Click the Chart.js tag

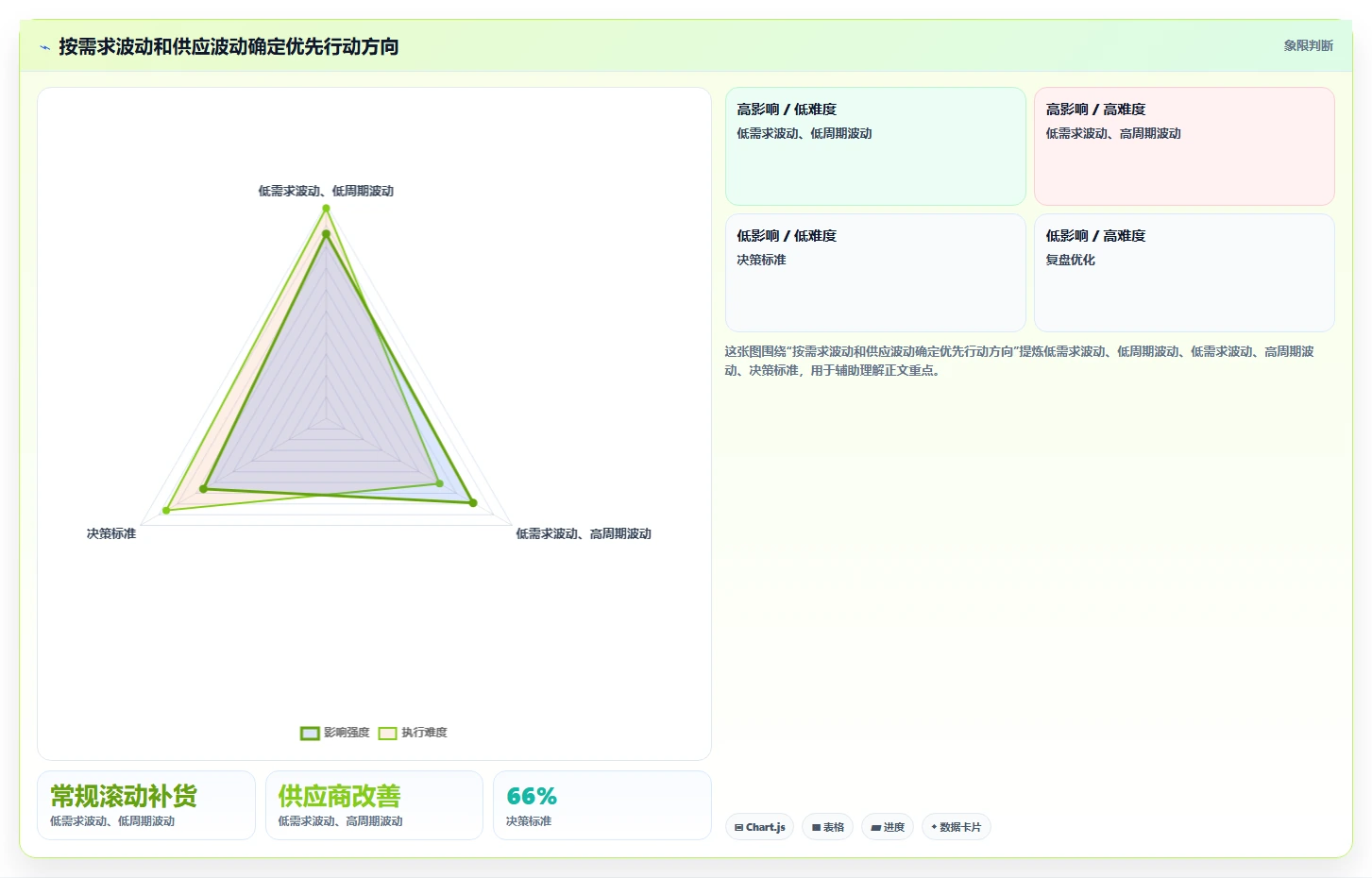tap(760, 827)
